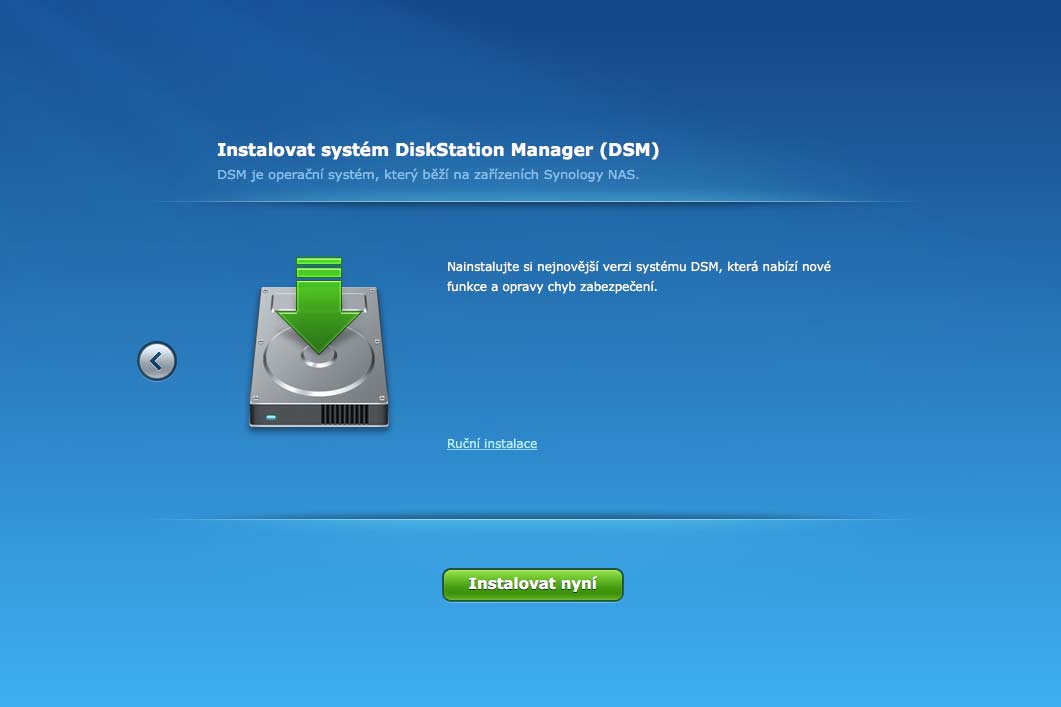Click the Instalovat systém DiskStation Manager heading
Screen dimensions: 1061x707
[x=438, y=150]
